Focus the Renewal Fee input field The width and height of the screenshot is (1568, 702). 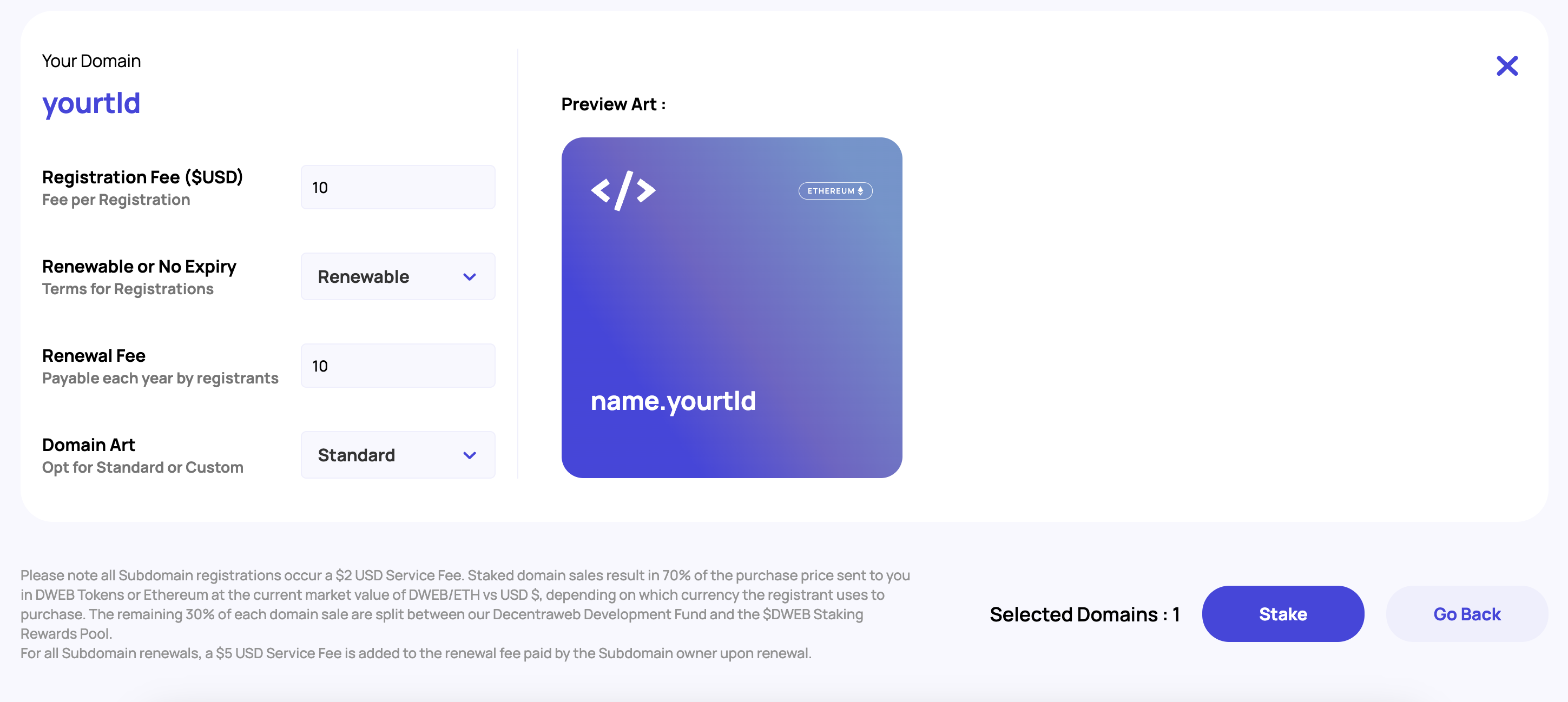pyautogui.click(x=398, y=366)
